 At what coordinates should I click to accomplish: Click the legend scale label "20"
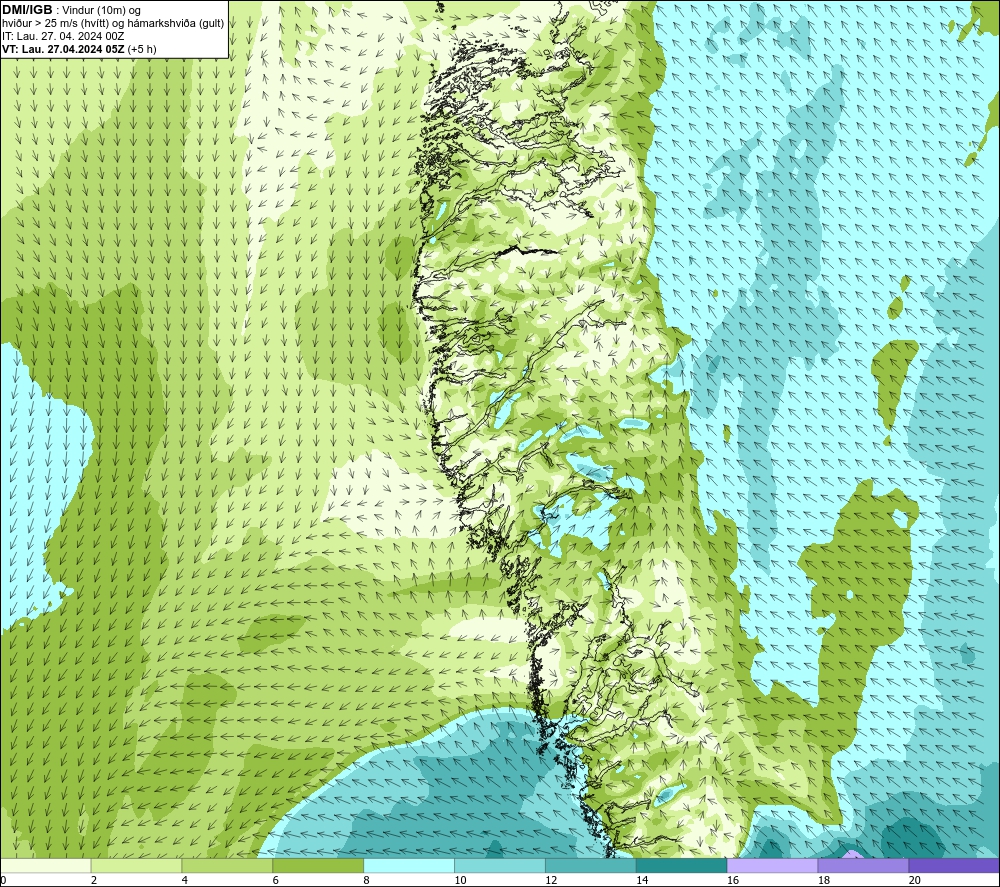pyautogui.click(x=915, y=881)
